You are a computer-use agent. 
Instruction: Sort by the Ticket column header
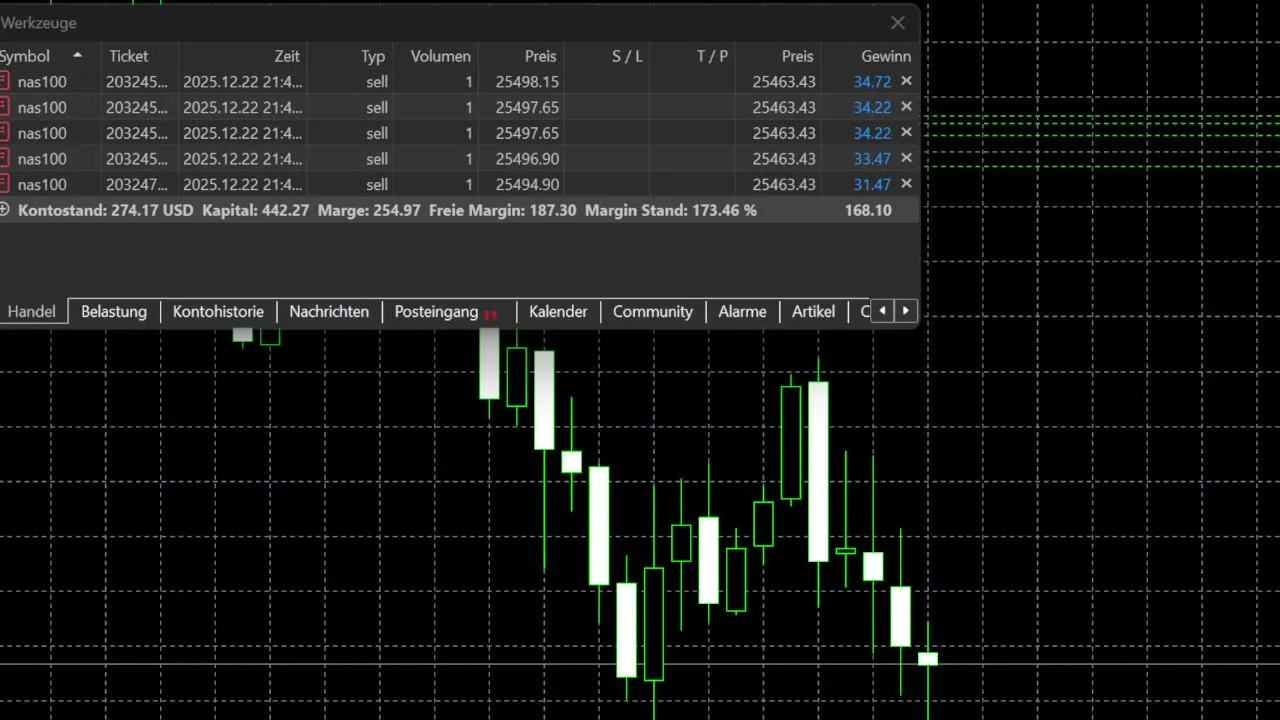(x=140, y=56)
